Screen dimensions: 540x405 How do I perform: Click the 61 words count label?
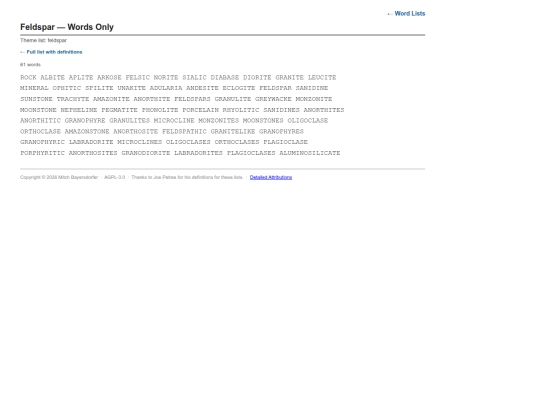30,65
